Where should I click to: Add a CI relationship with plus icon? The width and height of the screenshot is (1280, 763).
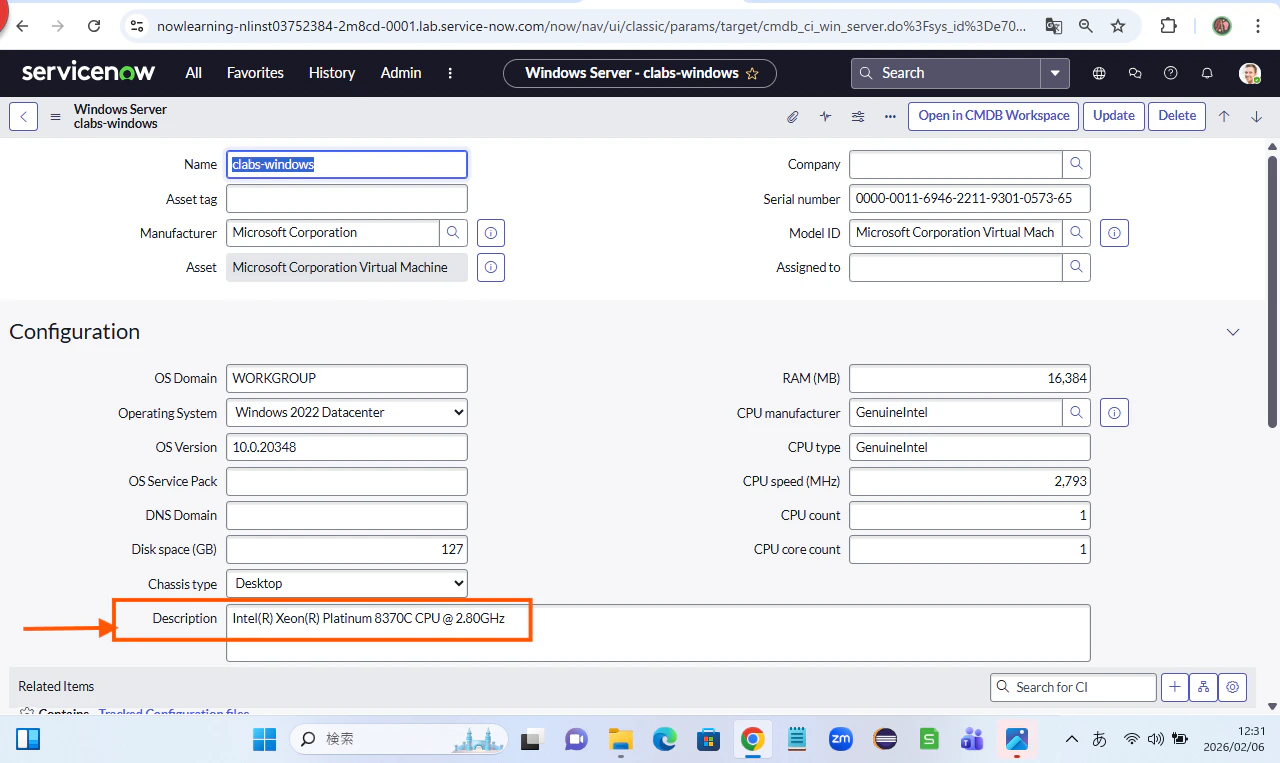pos(1175,687)
